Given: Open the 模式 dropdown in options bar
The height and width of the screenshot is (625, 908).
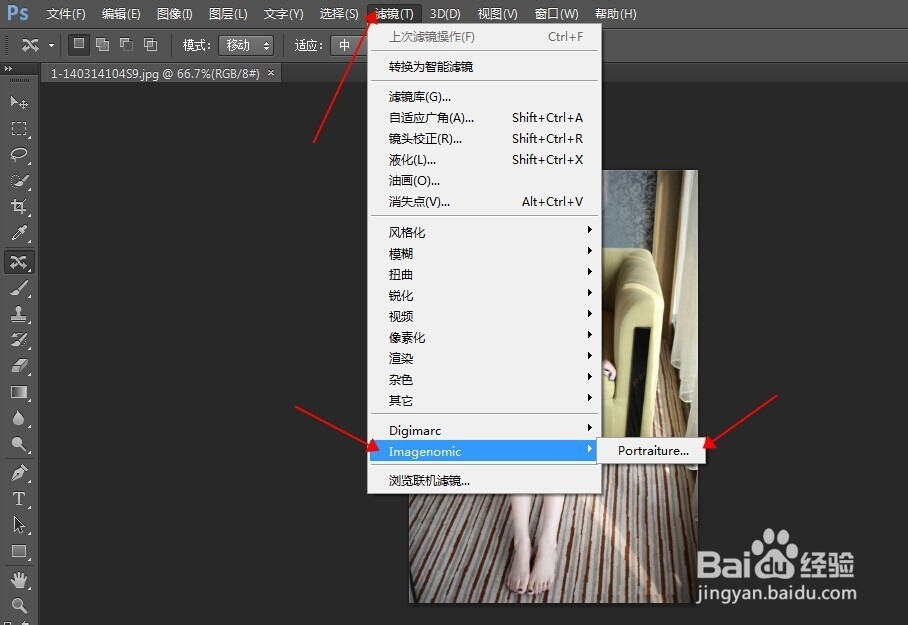Looking at the screenshot, I should point(246,44).
